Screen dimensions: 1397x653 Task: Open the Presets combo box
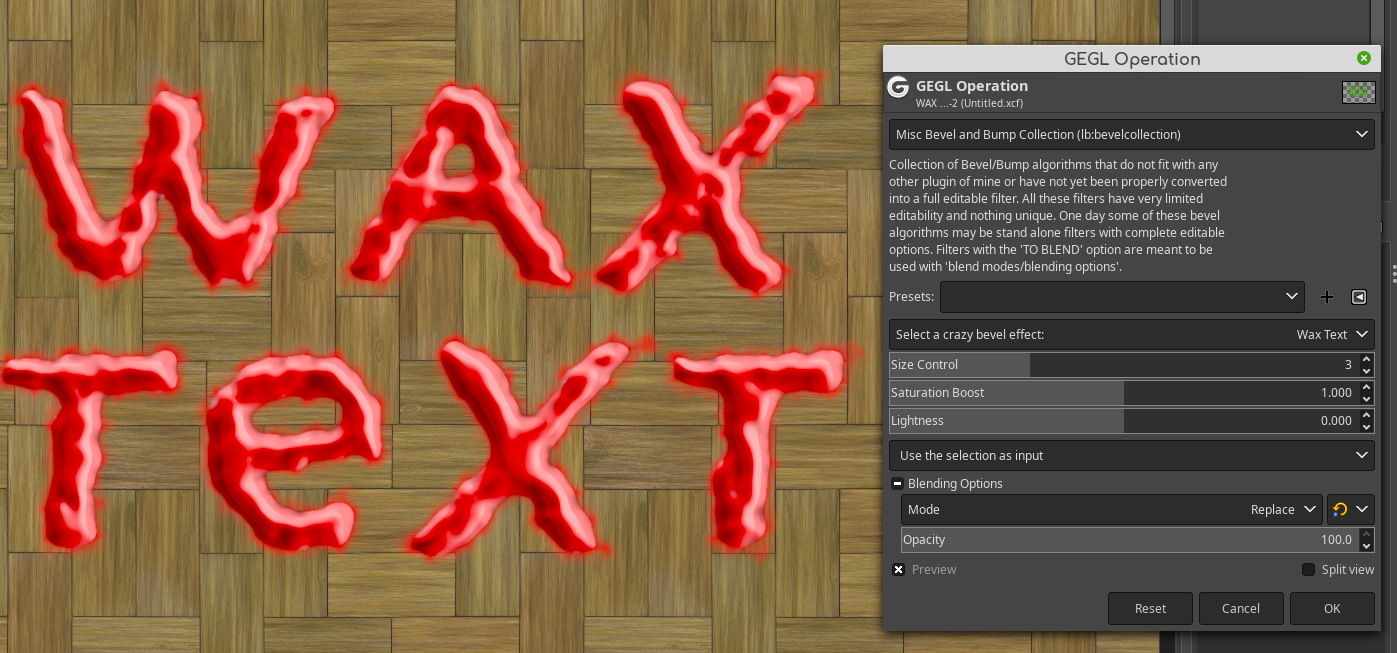click(x=1122, y=296)
